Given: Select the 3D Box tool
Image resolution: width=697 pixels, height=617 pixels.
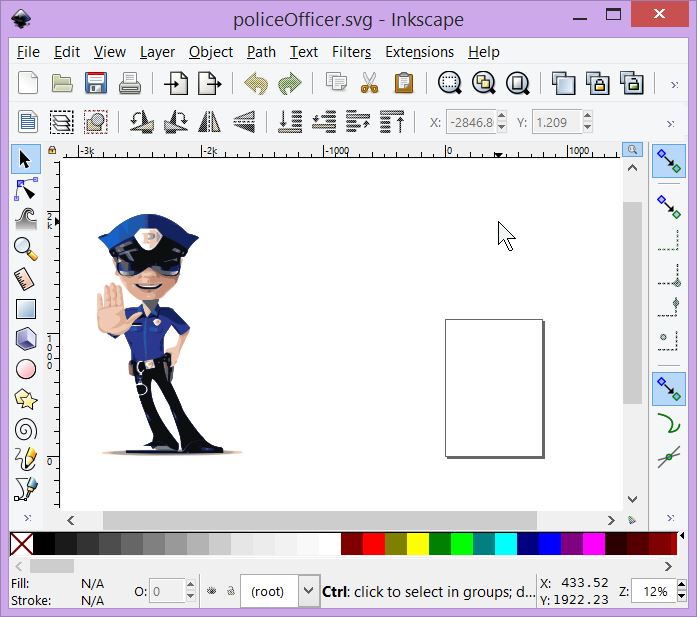Looking at the screenshot, I should pos(26,339).
